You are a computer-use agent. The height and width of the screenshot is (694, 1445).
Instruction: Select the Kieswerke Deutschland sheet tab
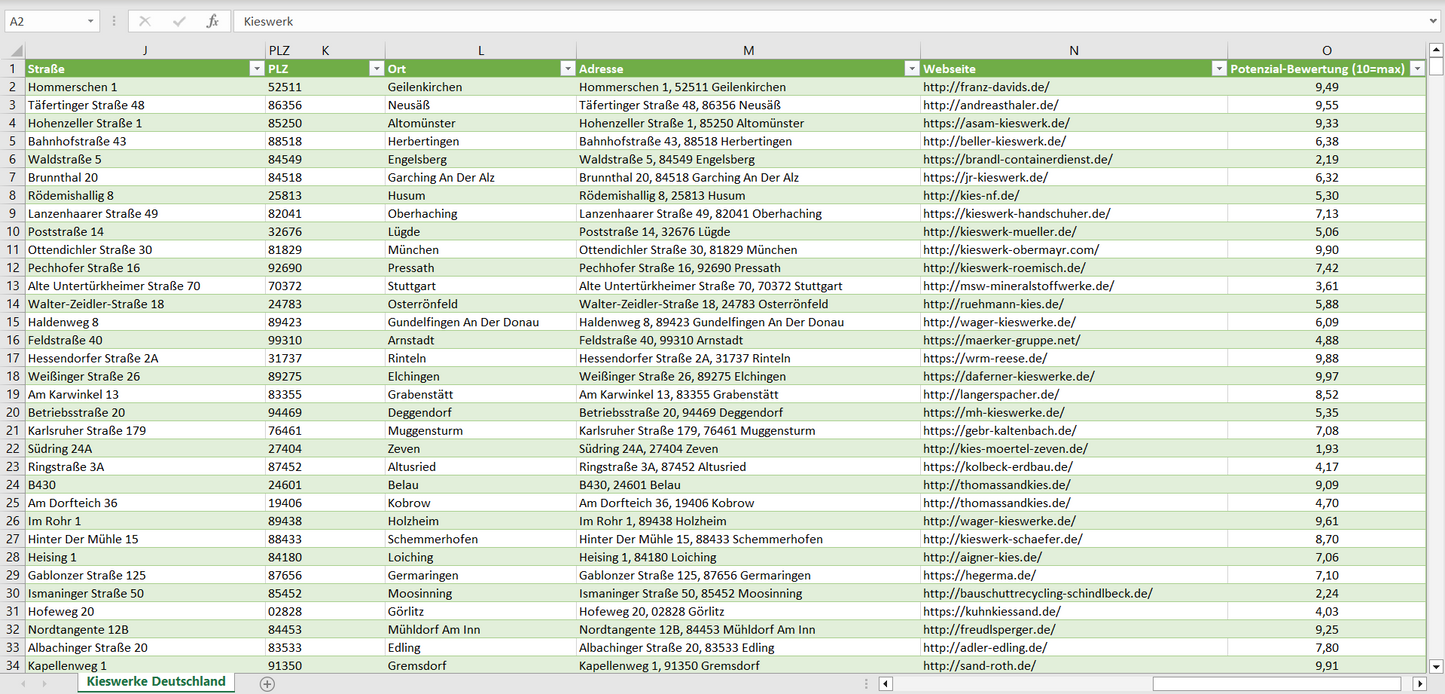(155, 681)
